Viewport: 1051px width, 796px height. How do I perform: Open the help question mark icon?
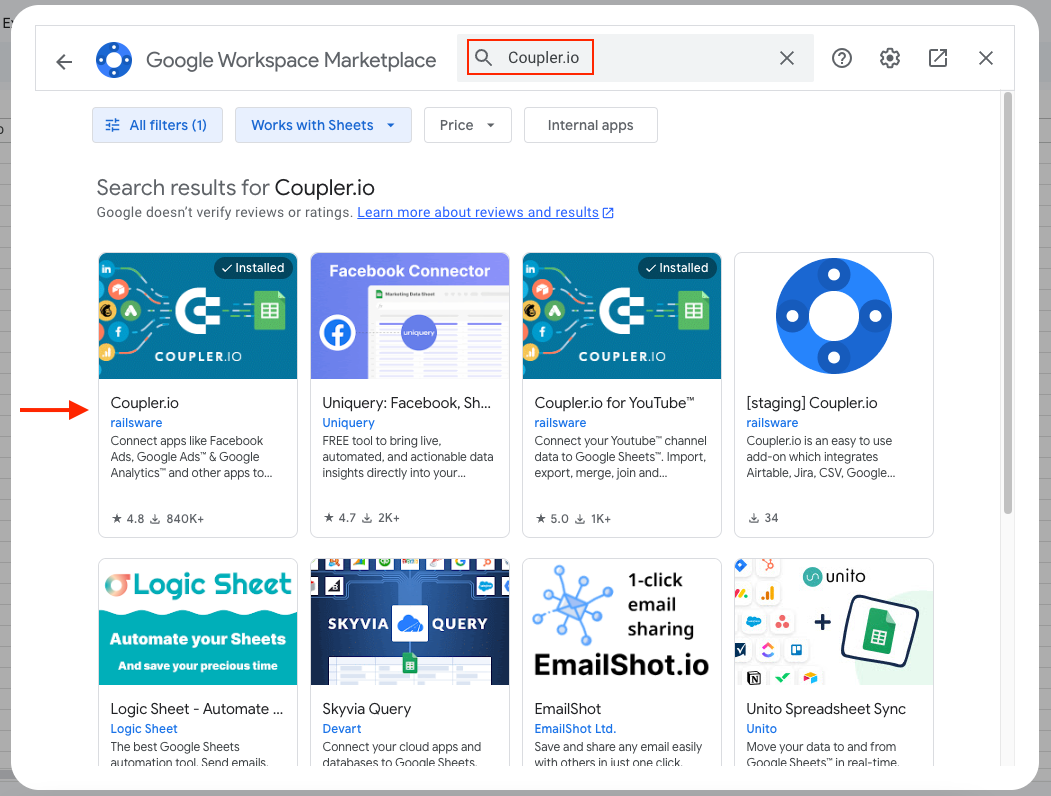(842, 58)
